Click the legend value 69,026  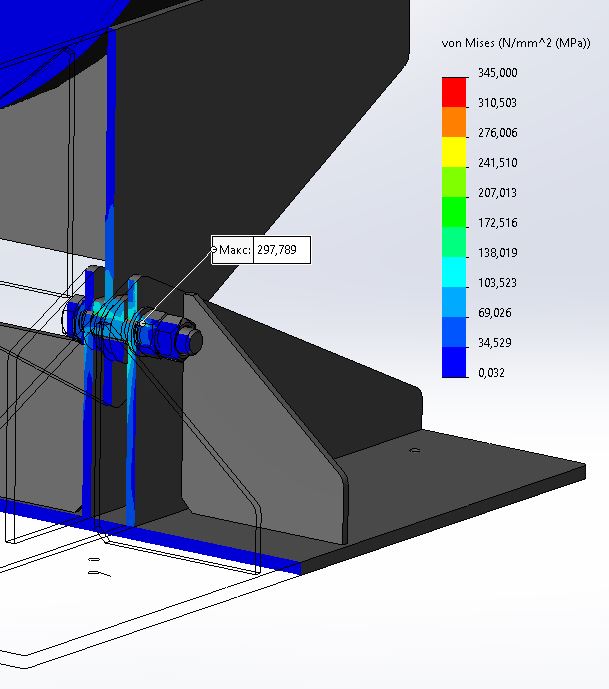pos(495,313)
